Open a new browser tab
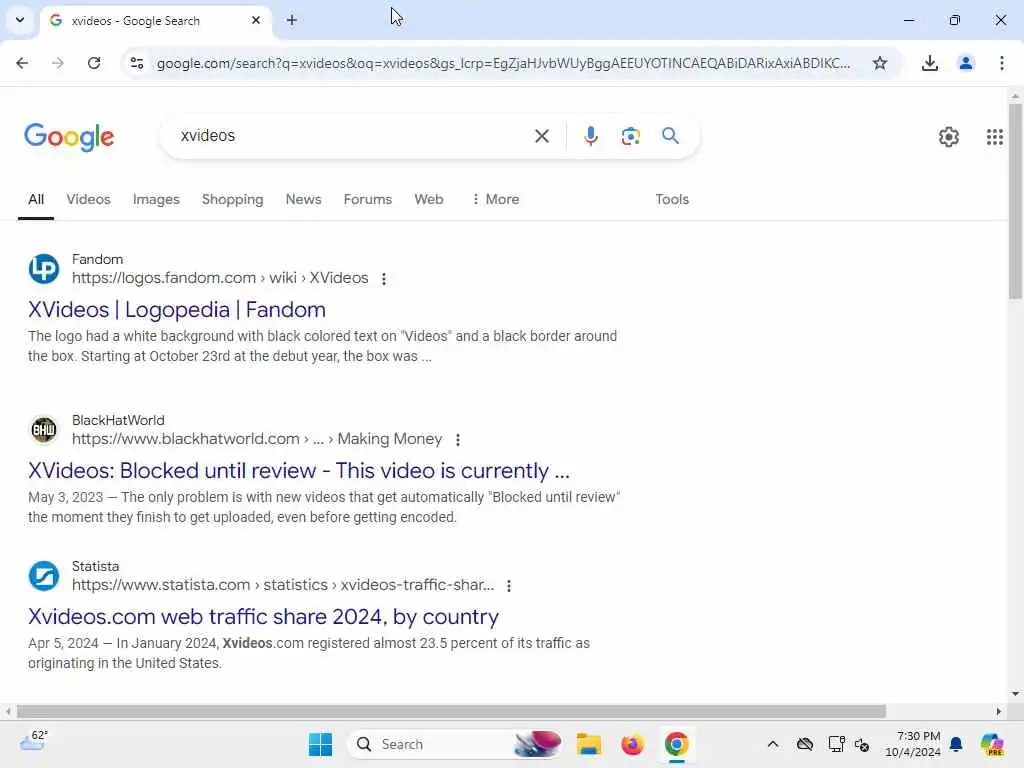This screenshot has height=768, width=1024. click(292, 20)
